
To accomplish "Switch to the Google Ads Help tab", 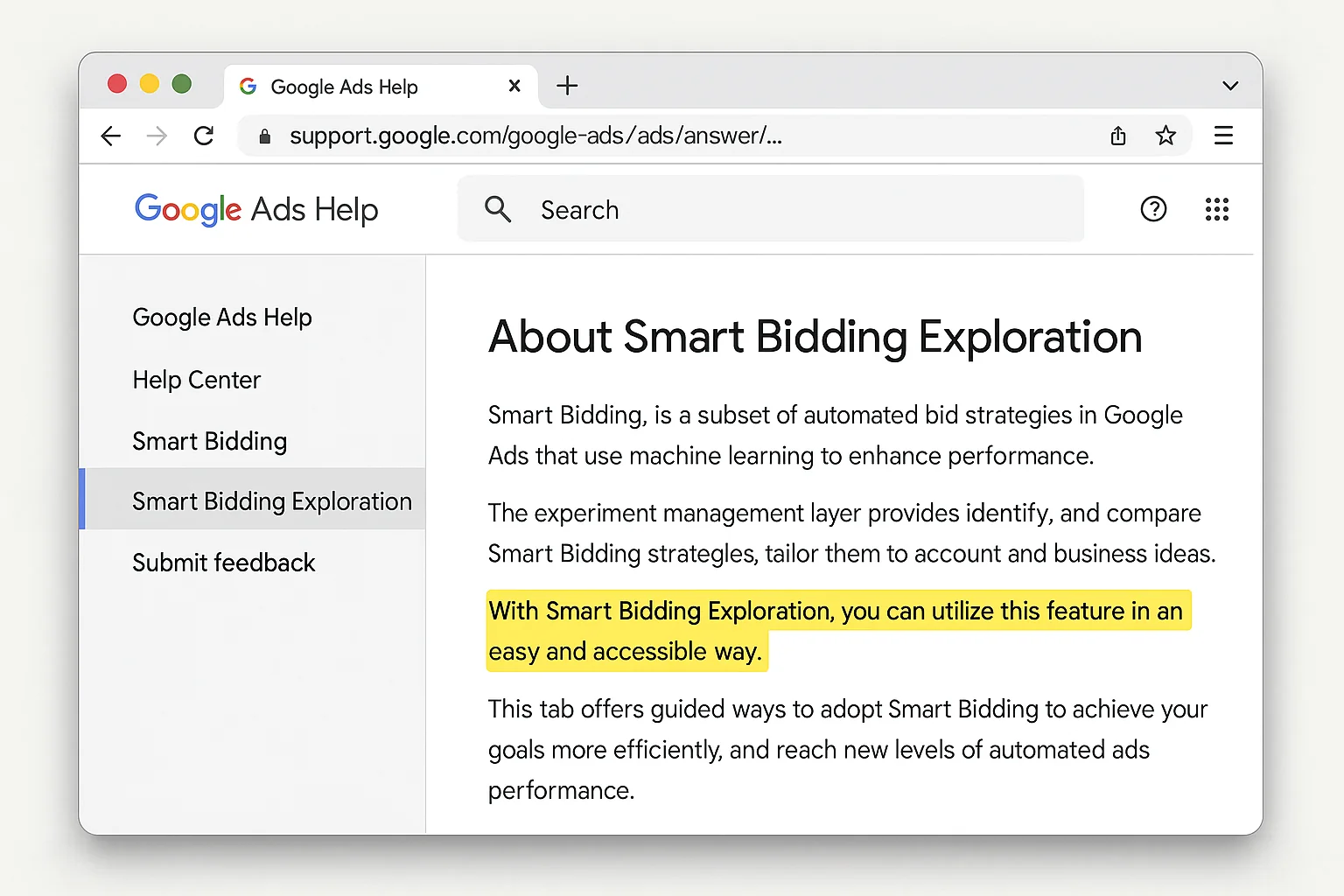I will 345,86.
